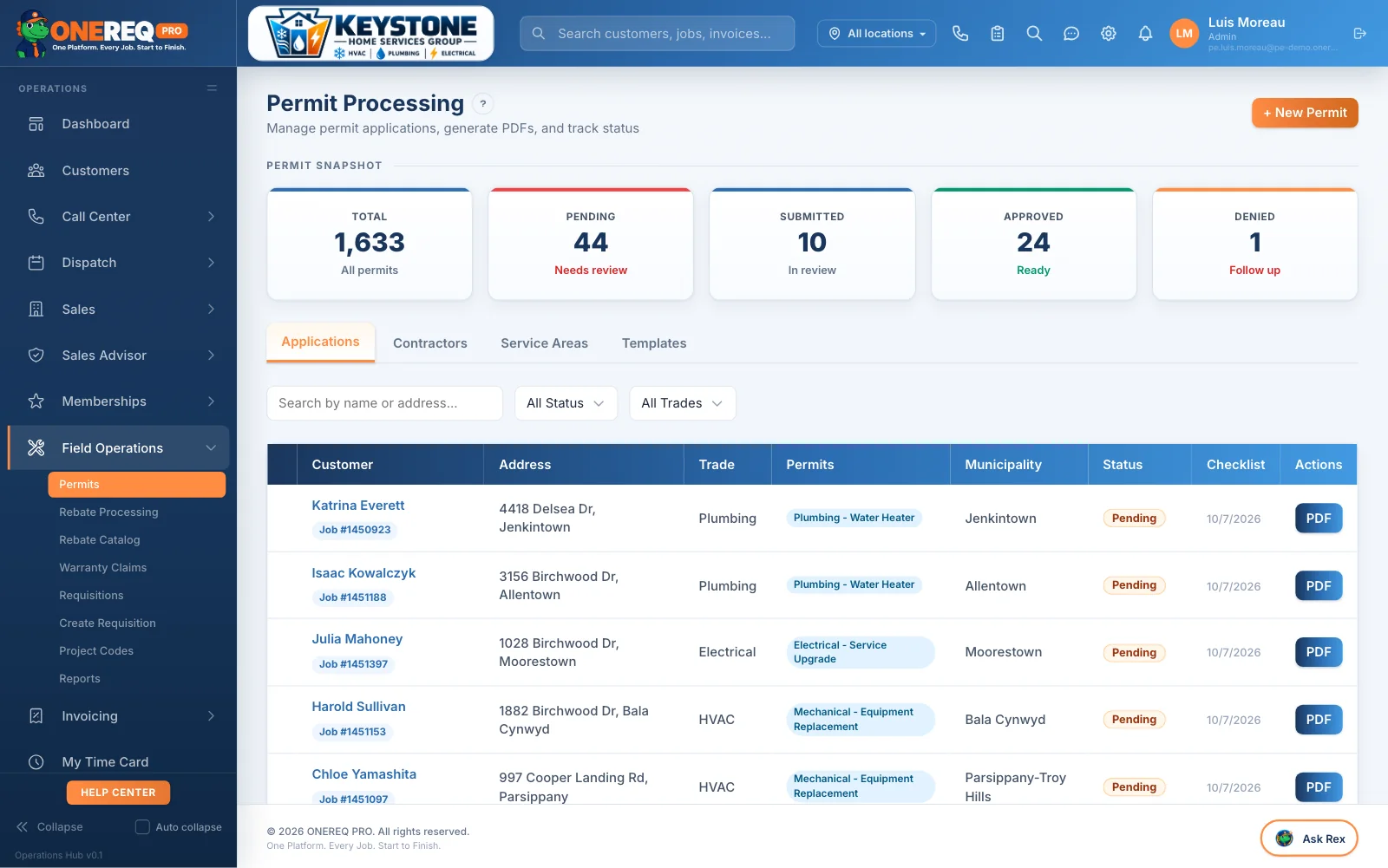Screen dimensions: 1388x868
Task: Open PDF for Katrina Everett's permit
Action: coord(1319,519)
